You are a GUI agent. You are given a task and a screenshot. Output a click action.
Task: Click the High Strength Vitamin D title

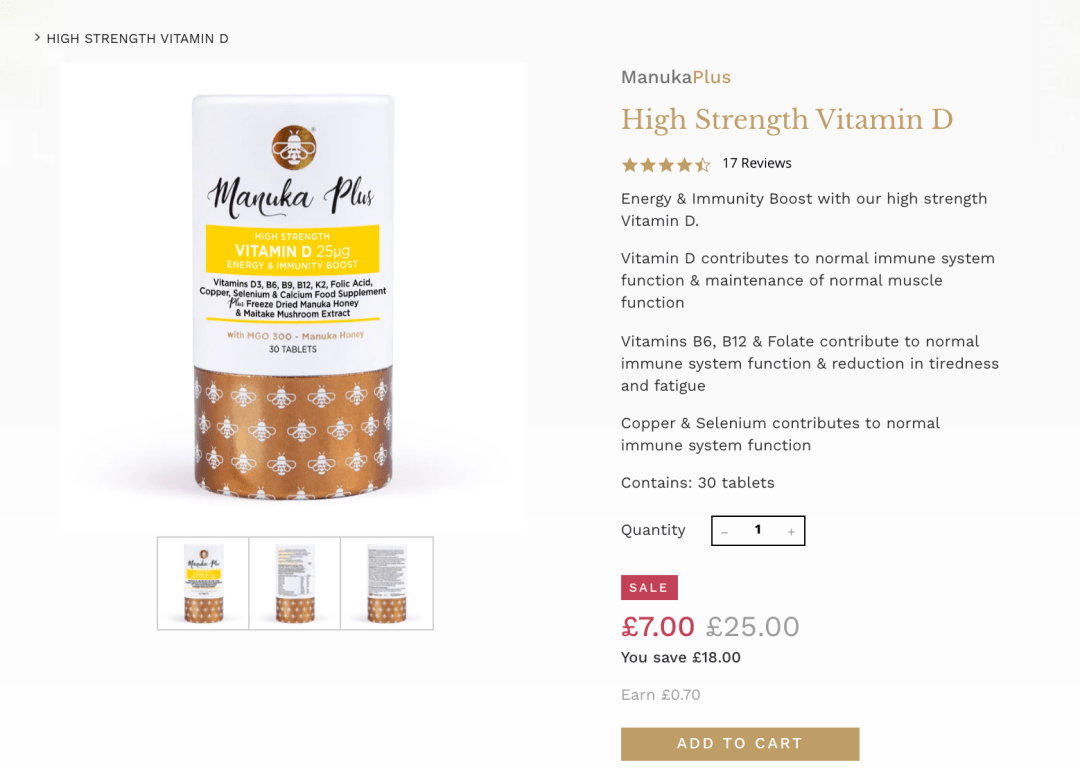click(786, 120)
